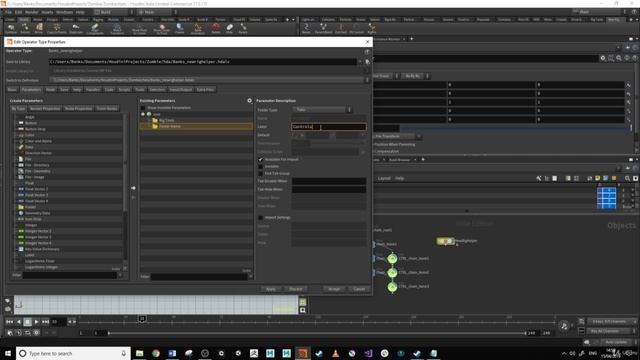
Task: Click the Hide shelf tool
Action: click(229, 29)
